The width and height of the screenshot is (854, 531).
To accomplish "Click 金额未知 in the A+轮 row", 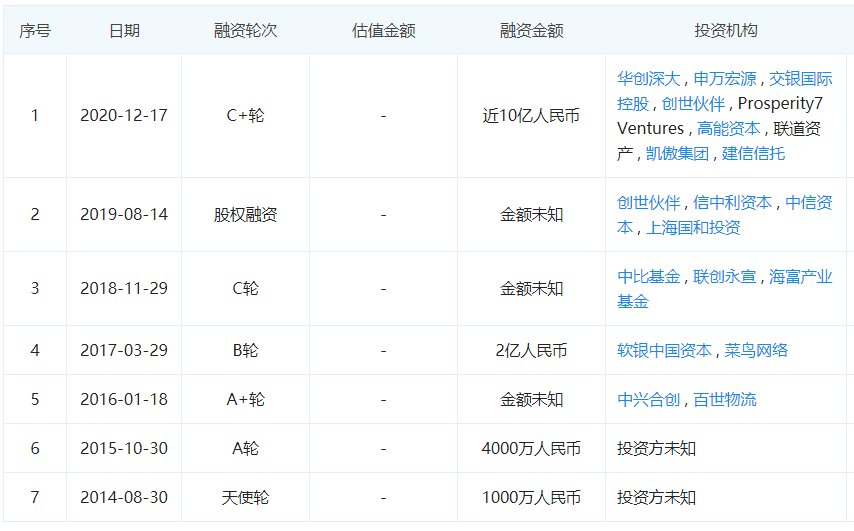I will (x=532, y=400).
